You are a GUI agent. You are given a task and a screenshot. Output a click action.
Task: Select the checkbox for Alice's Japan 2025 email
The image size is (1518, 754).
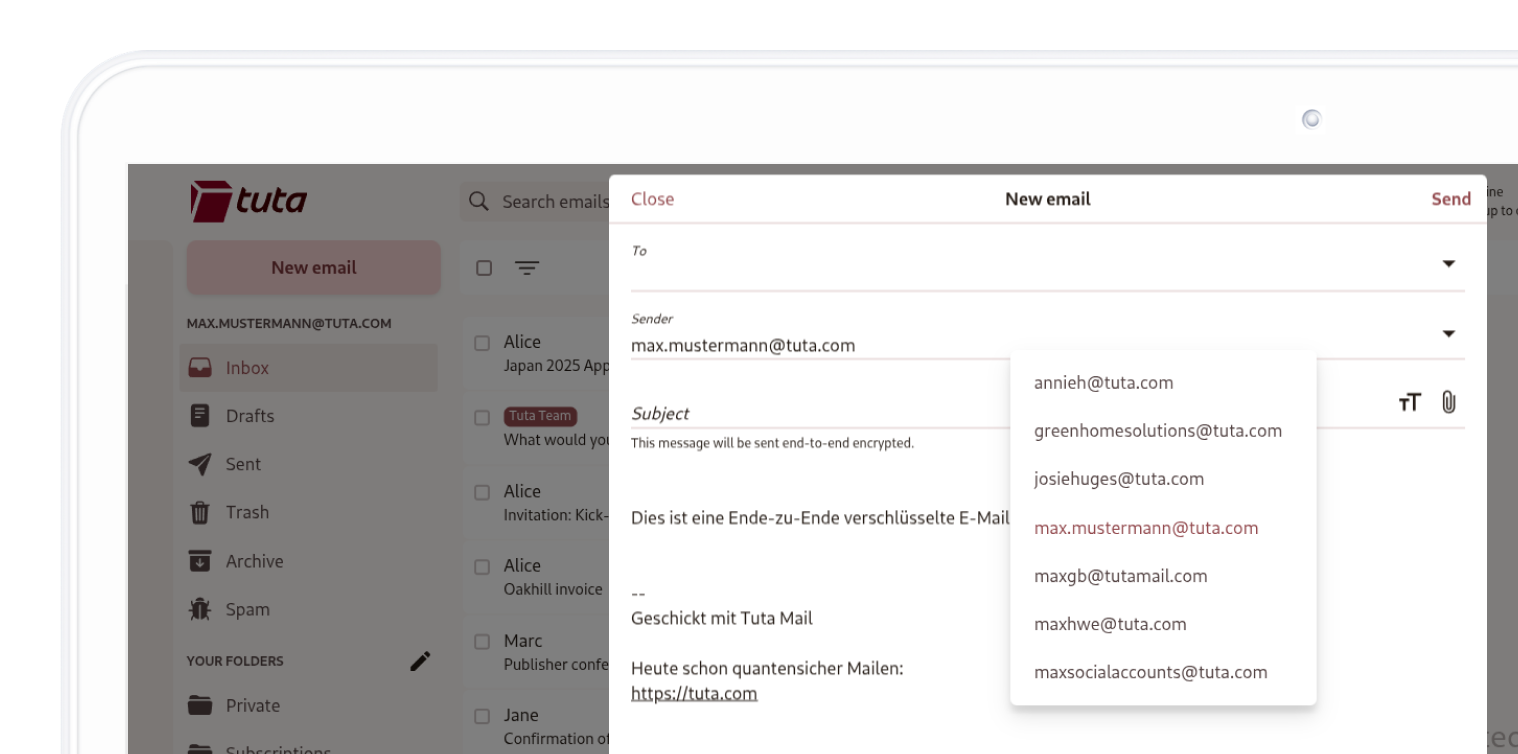[x=483, y=343]
